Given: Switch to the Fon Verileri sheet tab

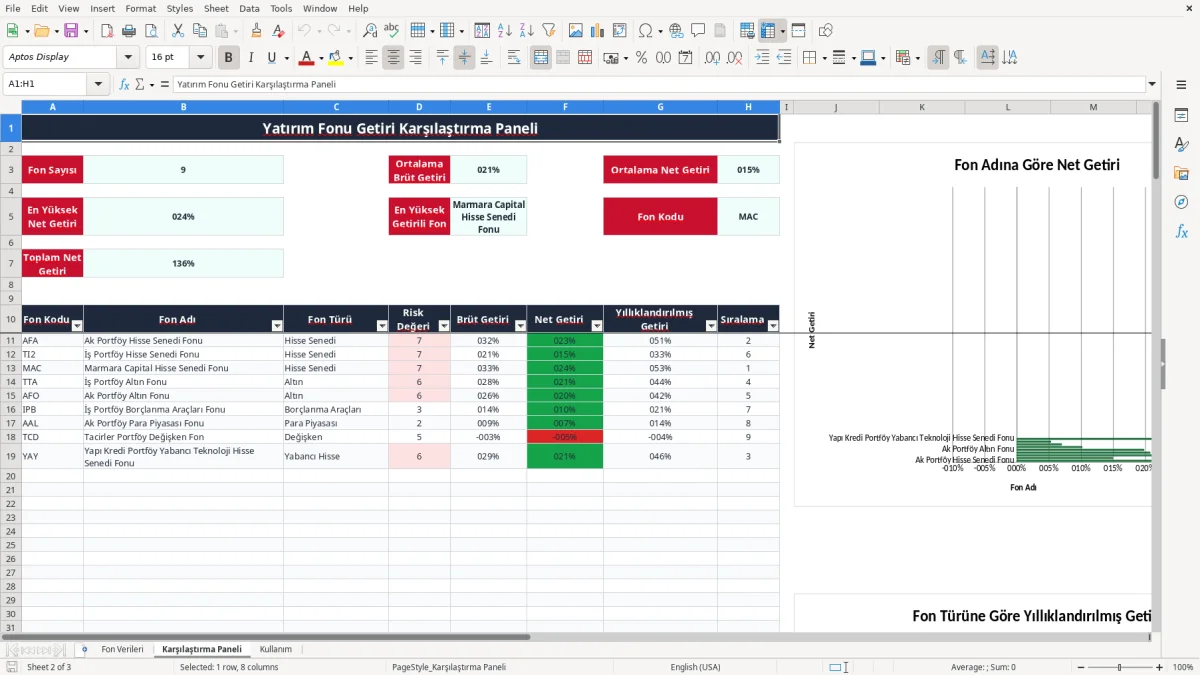Looking at the screenshot, I should click(122, 649).
